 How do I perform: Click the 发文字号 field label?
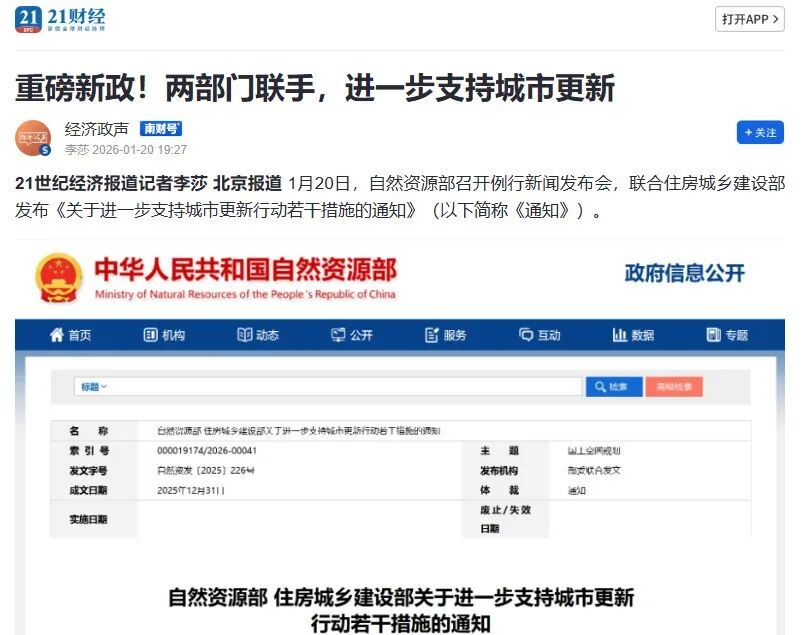(x=88, y=470)
